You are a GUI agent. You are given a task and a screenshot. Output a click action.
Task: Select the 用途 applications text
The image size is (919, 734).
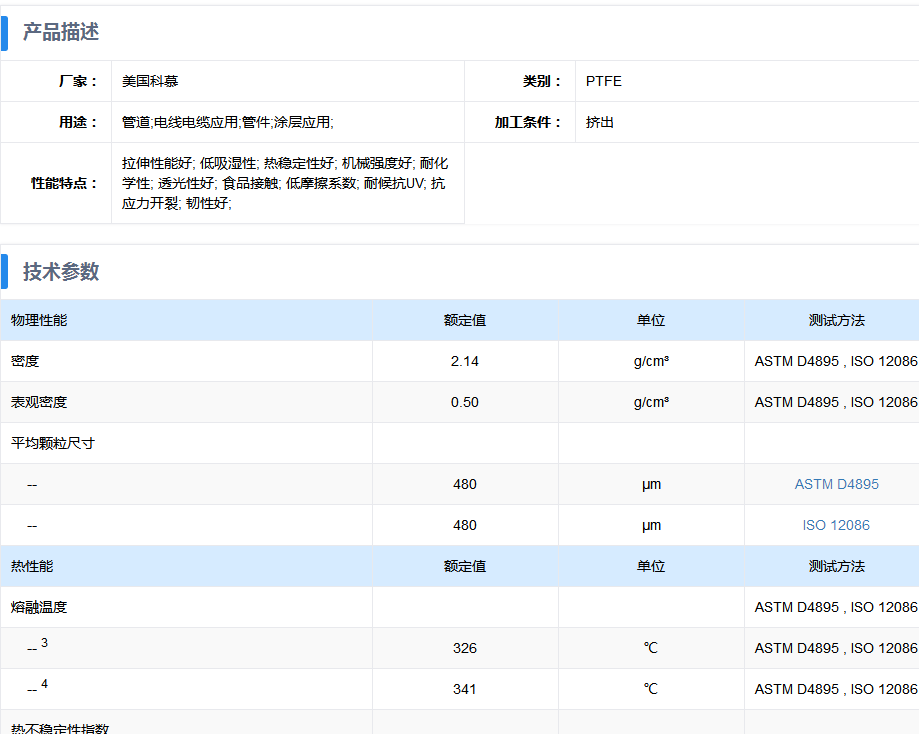[227, 122]
